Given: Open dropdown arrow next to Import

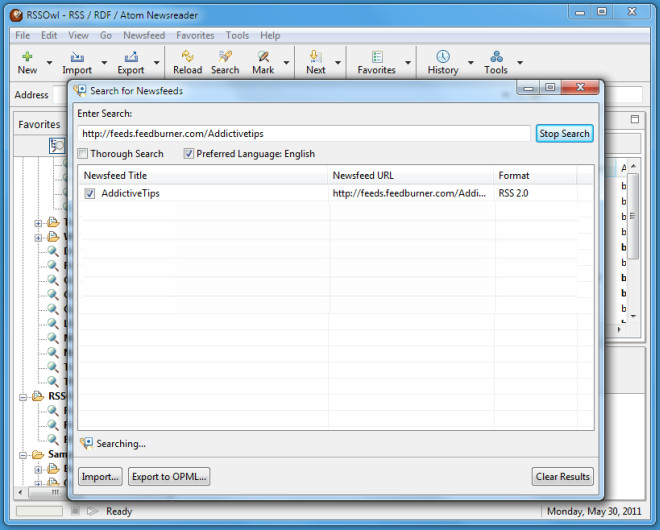Looking at the screenshot, I should coord(104,63).
